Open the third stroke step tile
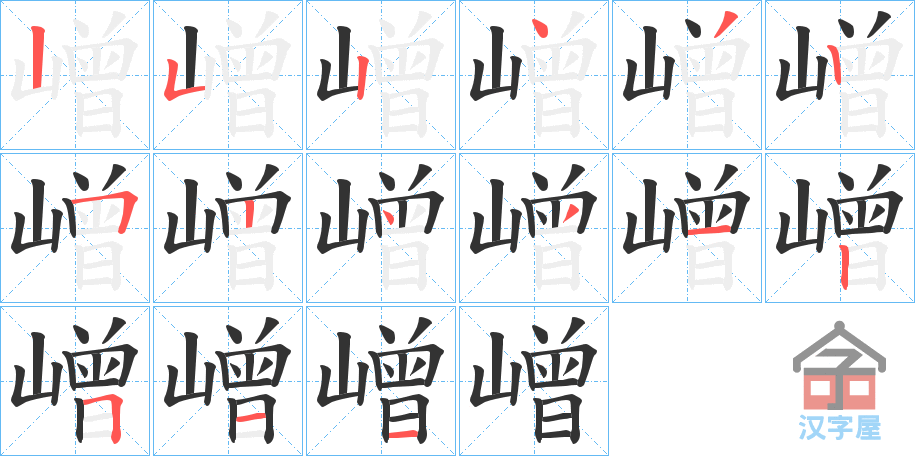Image resolution: width=915 pixels, height=456 pixels. pos(381,75)
